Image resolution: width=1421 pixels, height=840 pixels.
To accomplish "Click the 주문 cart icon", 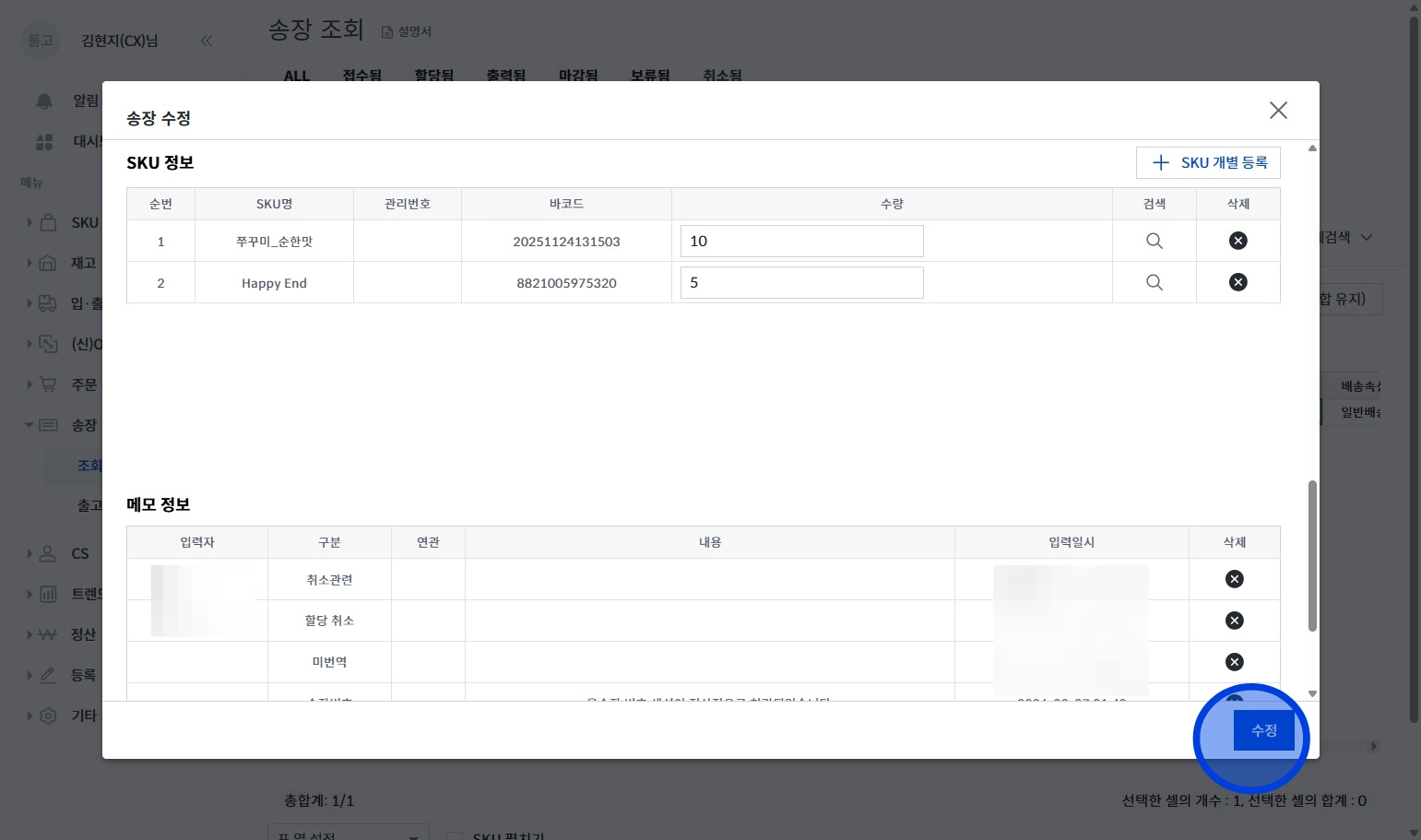I will coord(48,385).
